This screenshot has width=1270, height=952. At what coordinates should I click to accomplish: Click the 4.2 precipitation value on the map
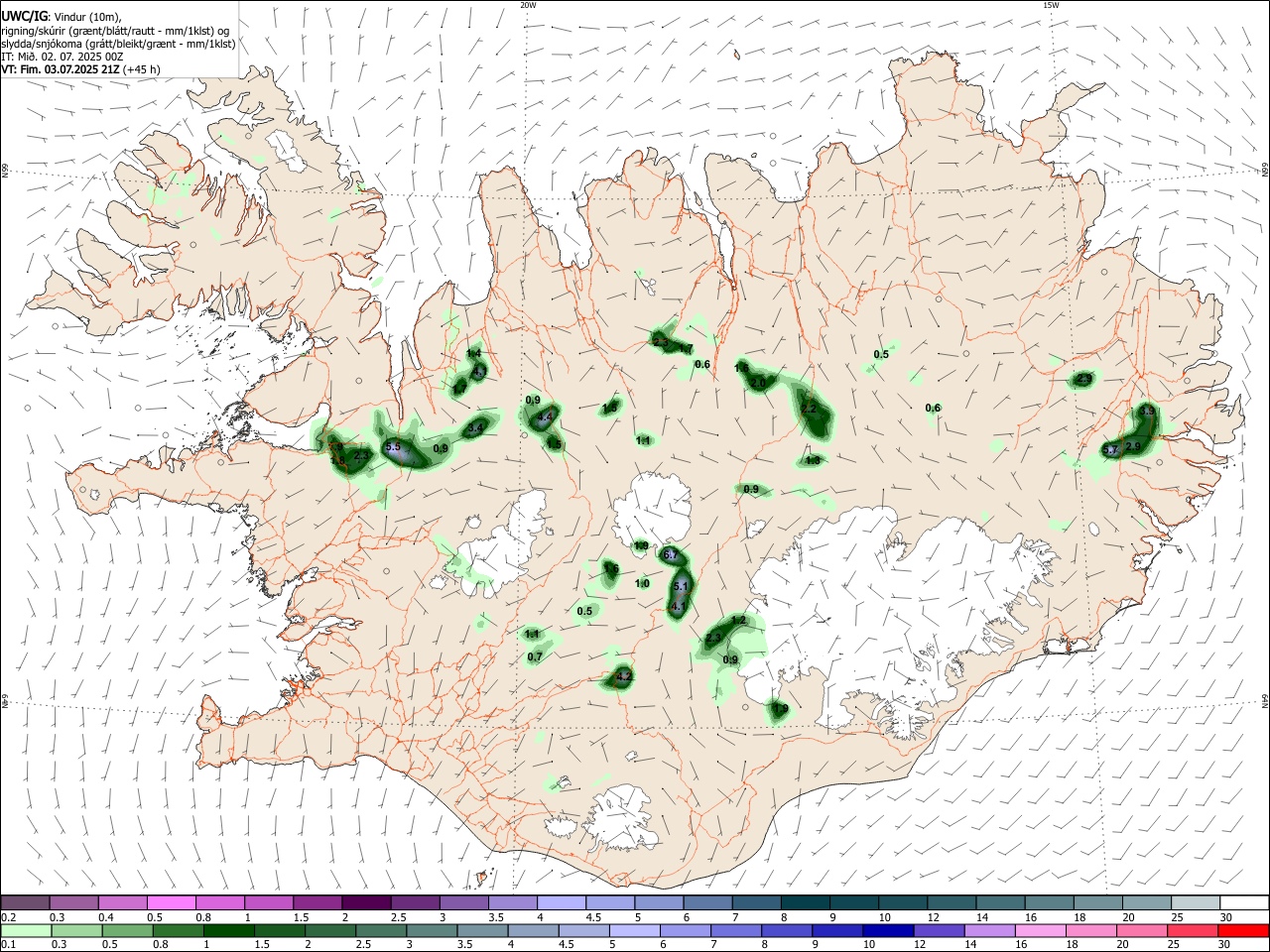click(624, 676)
